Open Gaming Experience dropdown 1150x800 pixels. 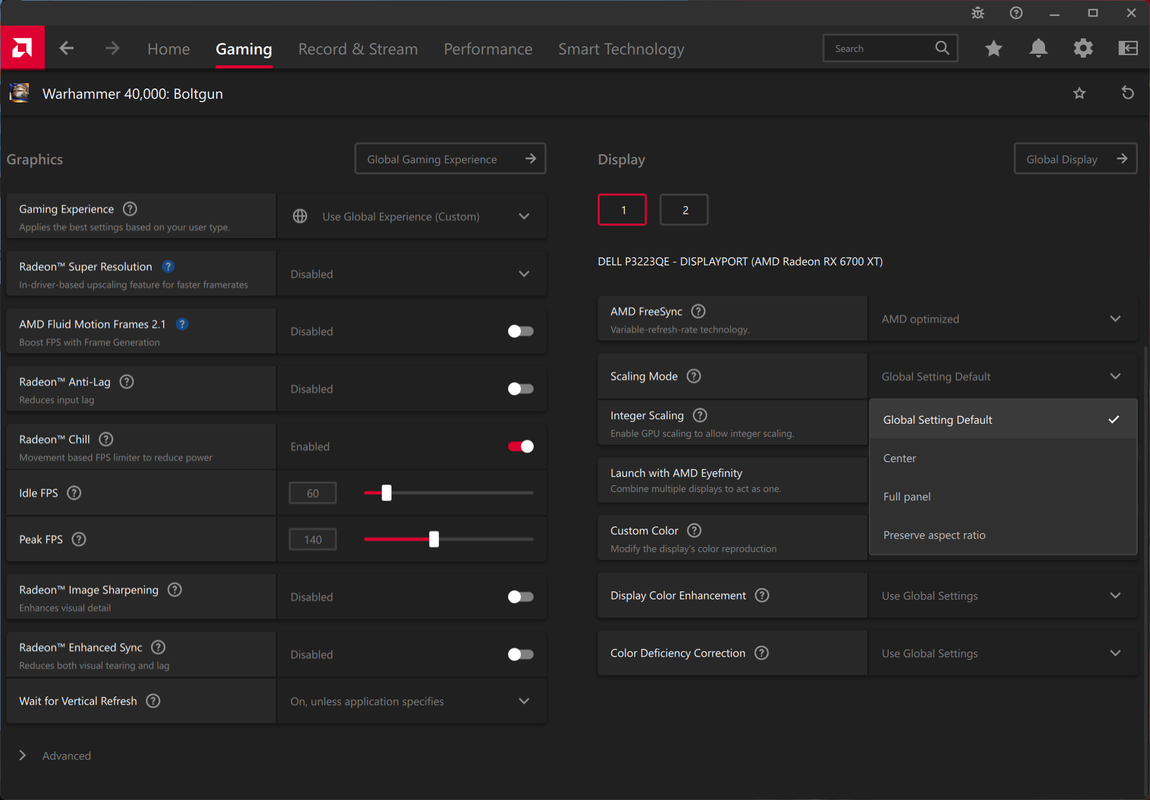click(x=411, y=216)
